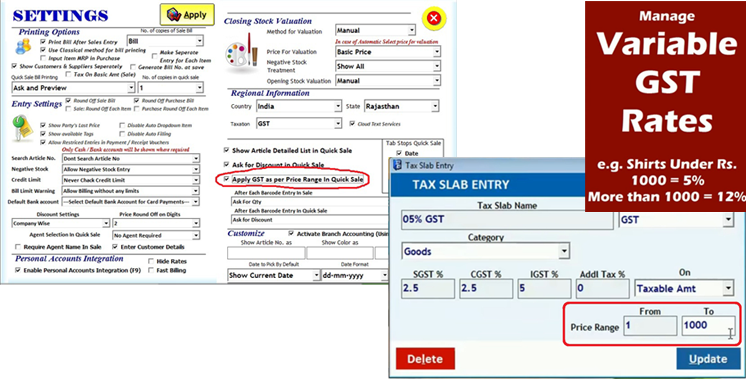The width and height of the screenshot is (746, 379).
Task: Toggle Show Party's Last Price
Action: [x=43, y=126]
